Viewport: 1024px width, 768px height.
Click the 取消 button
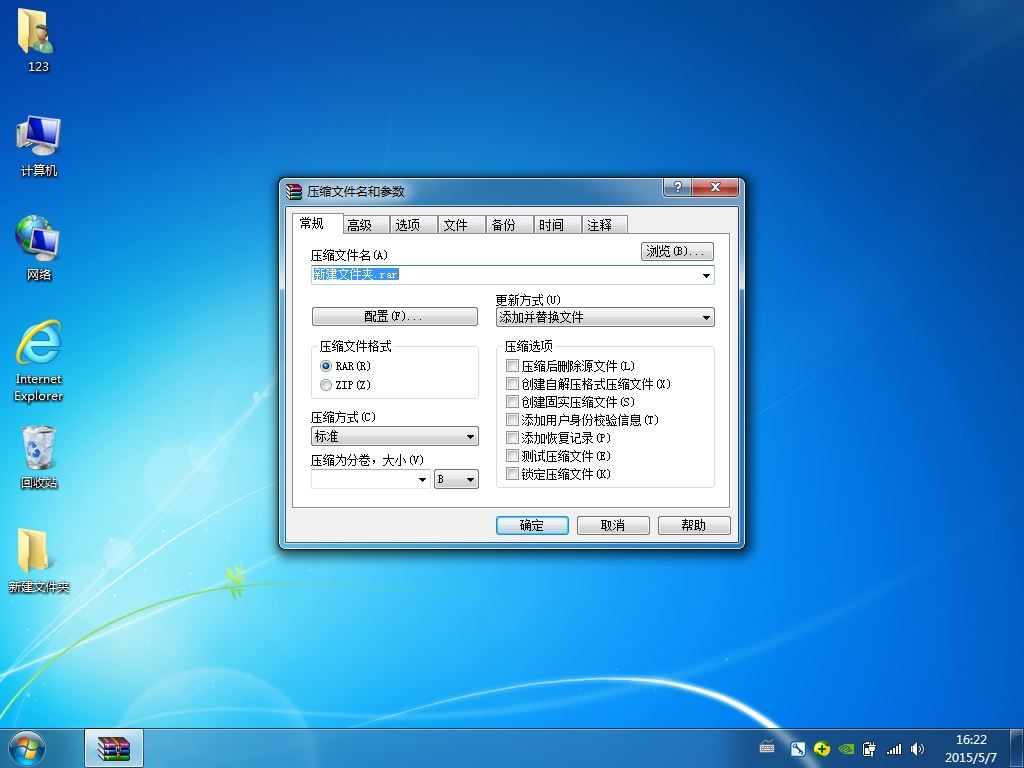(613, 525)
